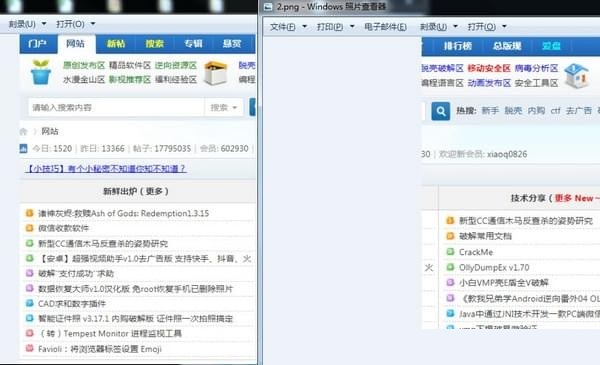Click new member name xiaoq0826

pyautogui.click(x=507, y=154)
